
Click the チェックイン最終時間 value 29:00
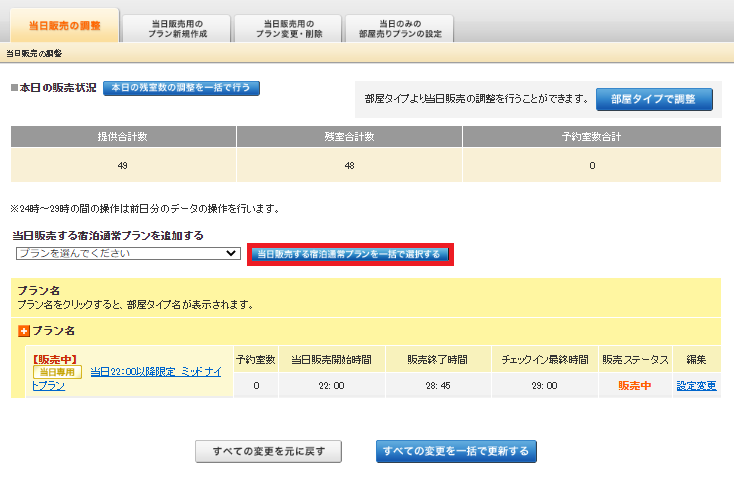point(544,385)
